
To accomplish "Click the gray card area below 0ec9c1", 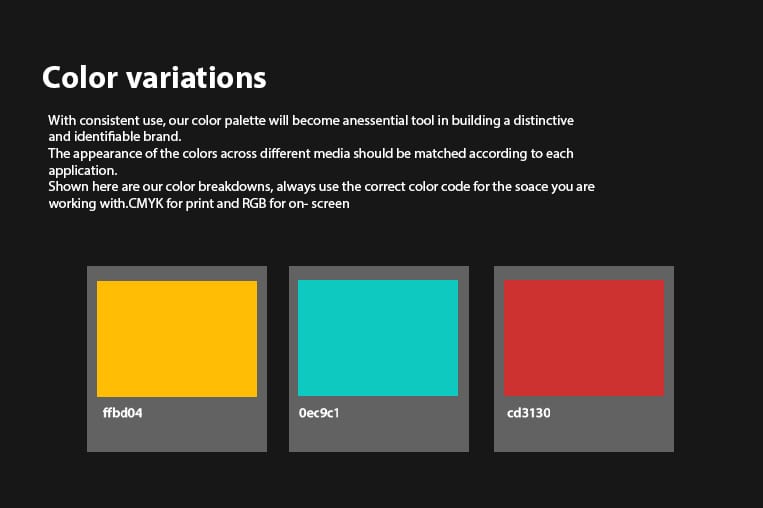I will tap(378, 436).
